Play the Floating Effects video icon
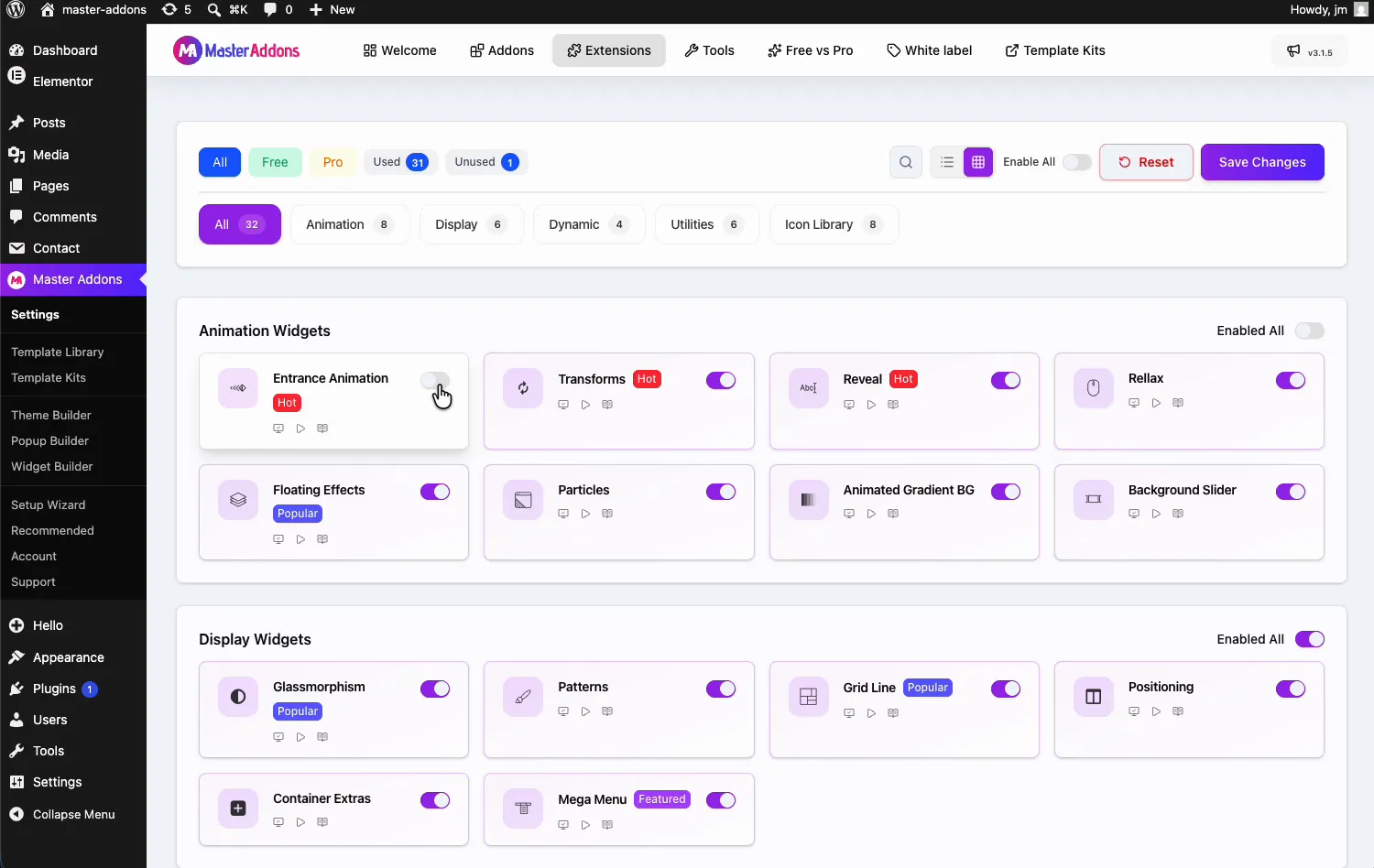 coord(300,539)
